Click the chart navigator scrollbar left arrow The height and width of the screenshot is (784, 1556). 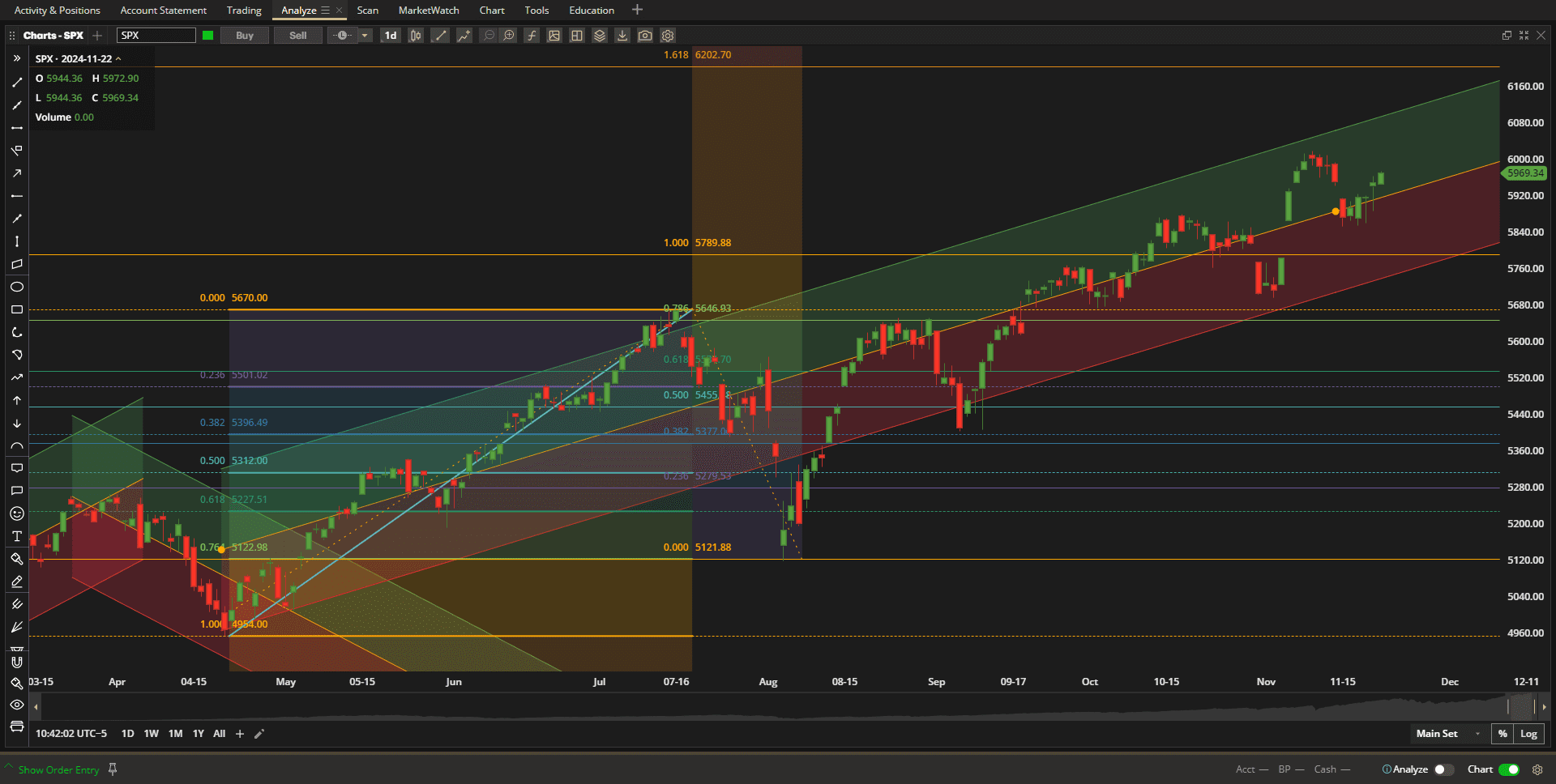36,707
